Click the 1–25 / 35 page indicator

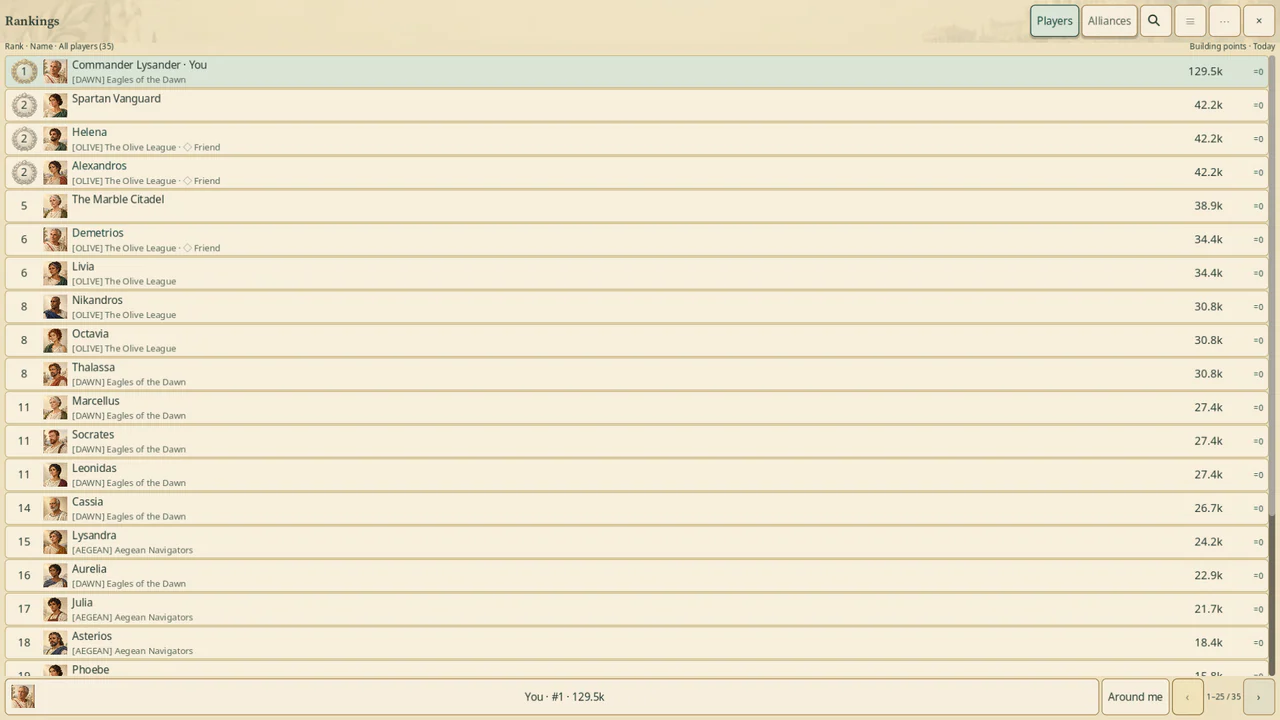(x=1223, y=697)
